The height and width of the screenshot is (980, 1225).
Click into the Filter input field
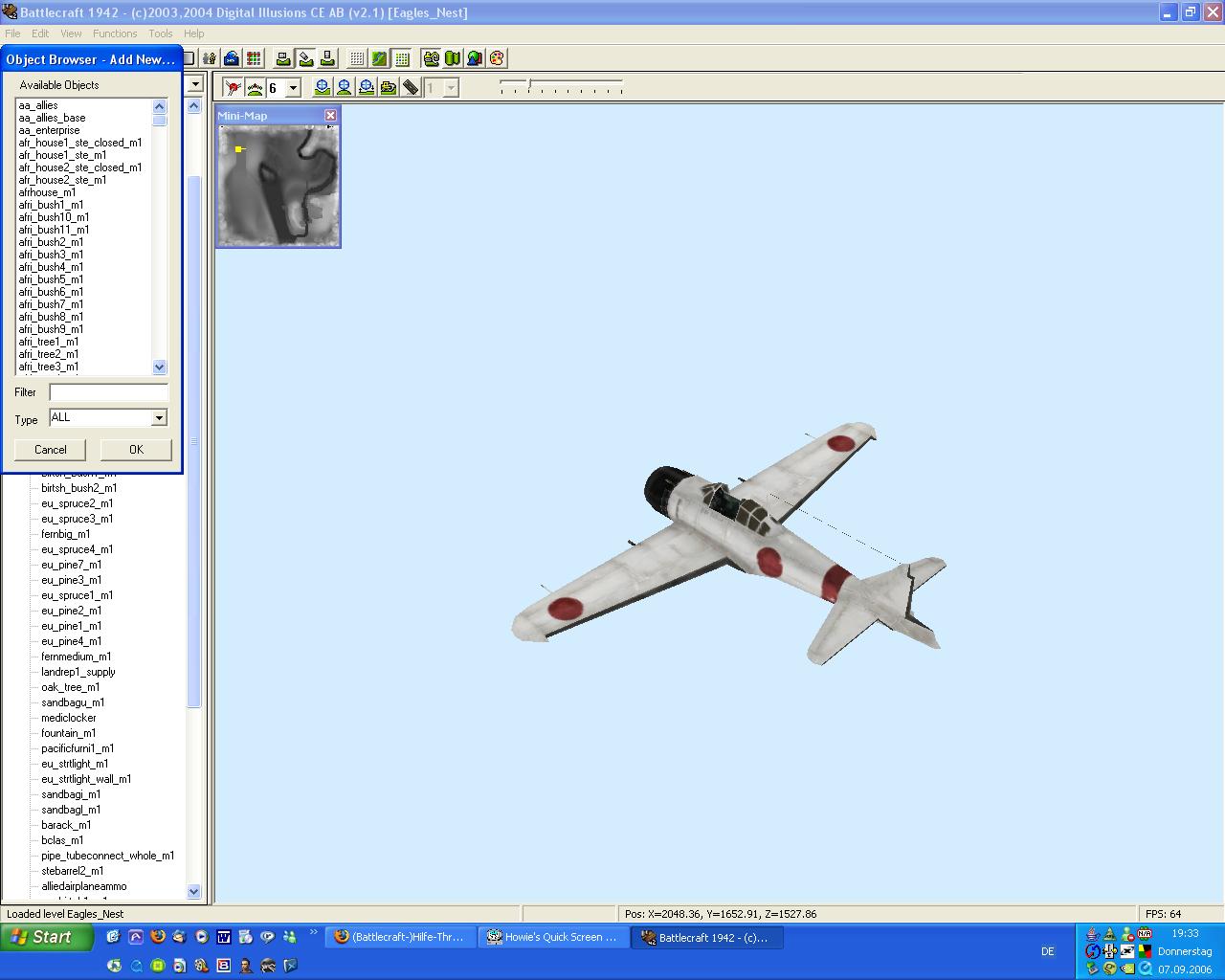click(x=108, y=392)
